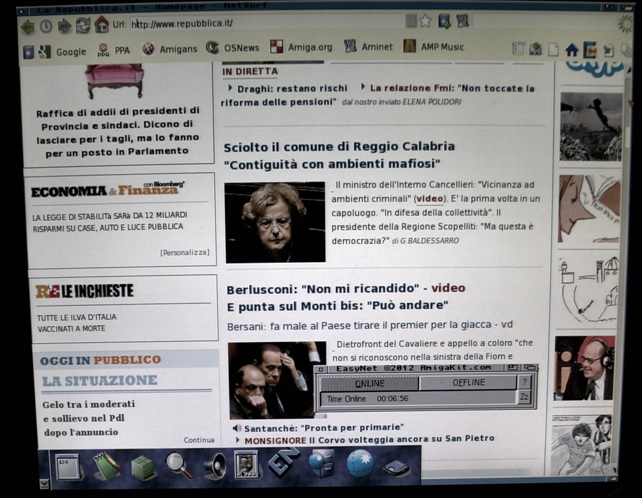Open the Google bookmark
The height and width of the screenshot is (498, 642).
point(61,51)
